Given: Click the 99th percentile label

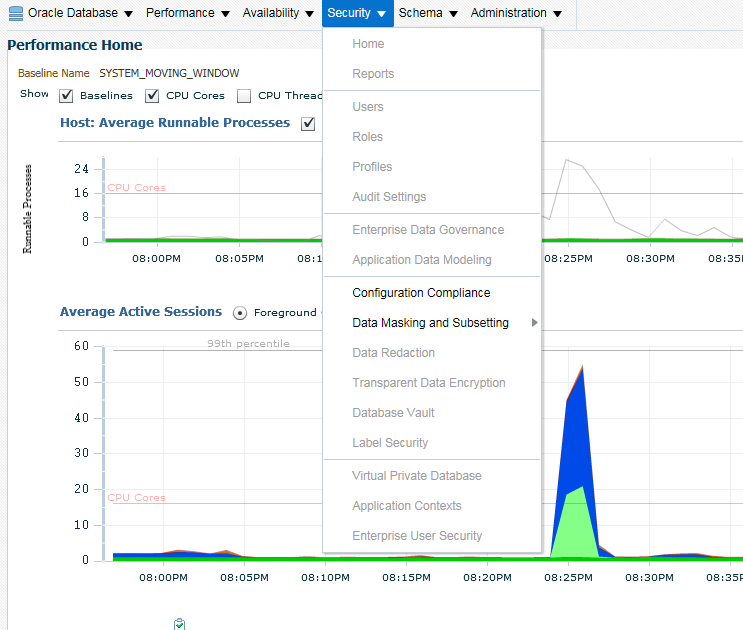Looking at the screenshot, I should 248,343.
